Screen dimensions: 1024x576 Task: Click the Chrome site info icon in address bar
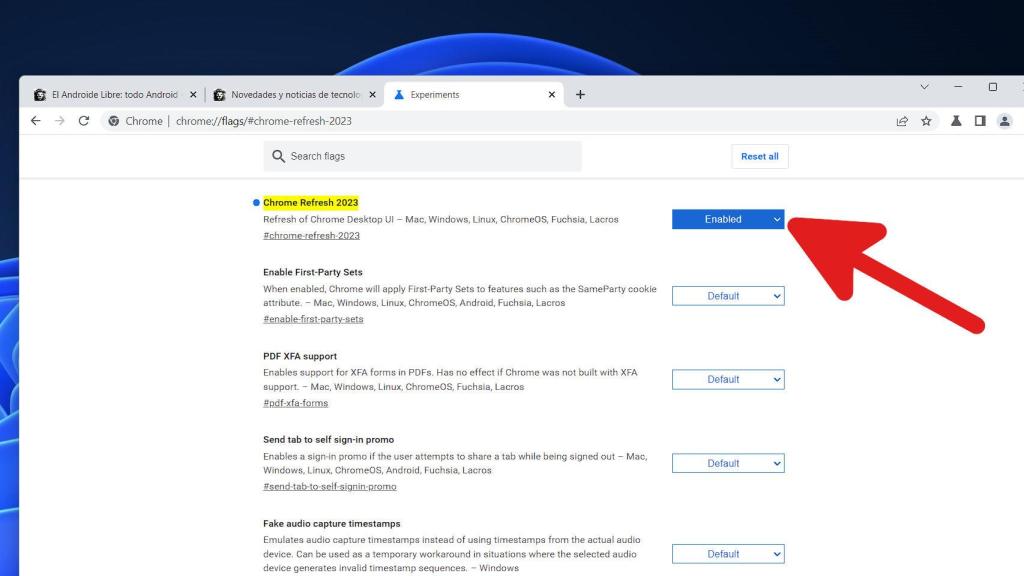pyautogui.click(x=114, y=121)
